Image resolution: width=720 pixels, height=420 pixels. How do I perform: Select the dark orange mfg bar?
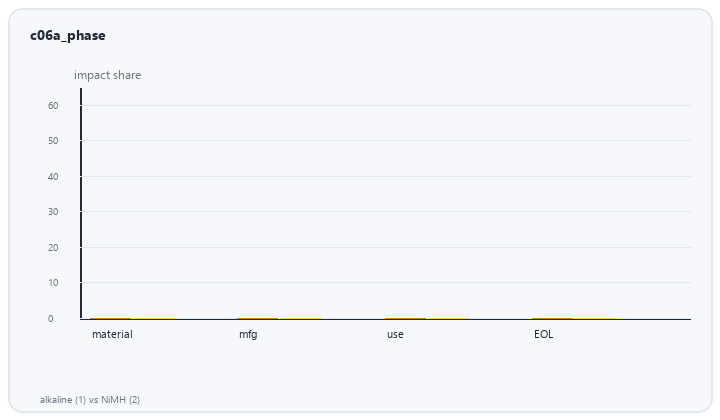(258, 318)
